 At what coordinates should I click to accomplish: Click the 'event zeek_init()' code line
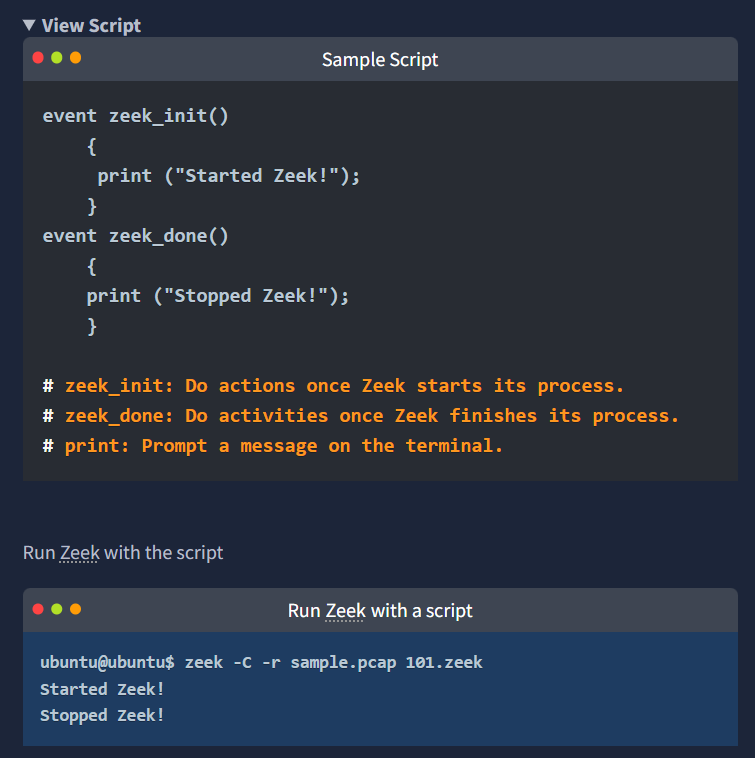point(136,116)
